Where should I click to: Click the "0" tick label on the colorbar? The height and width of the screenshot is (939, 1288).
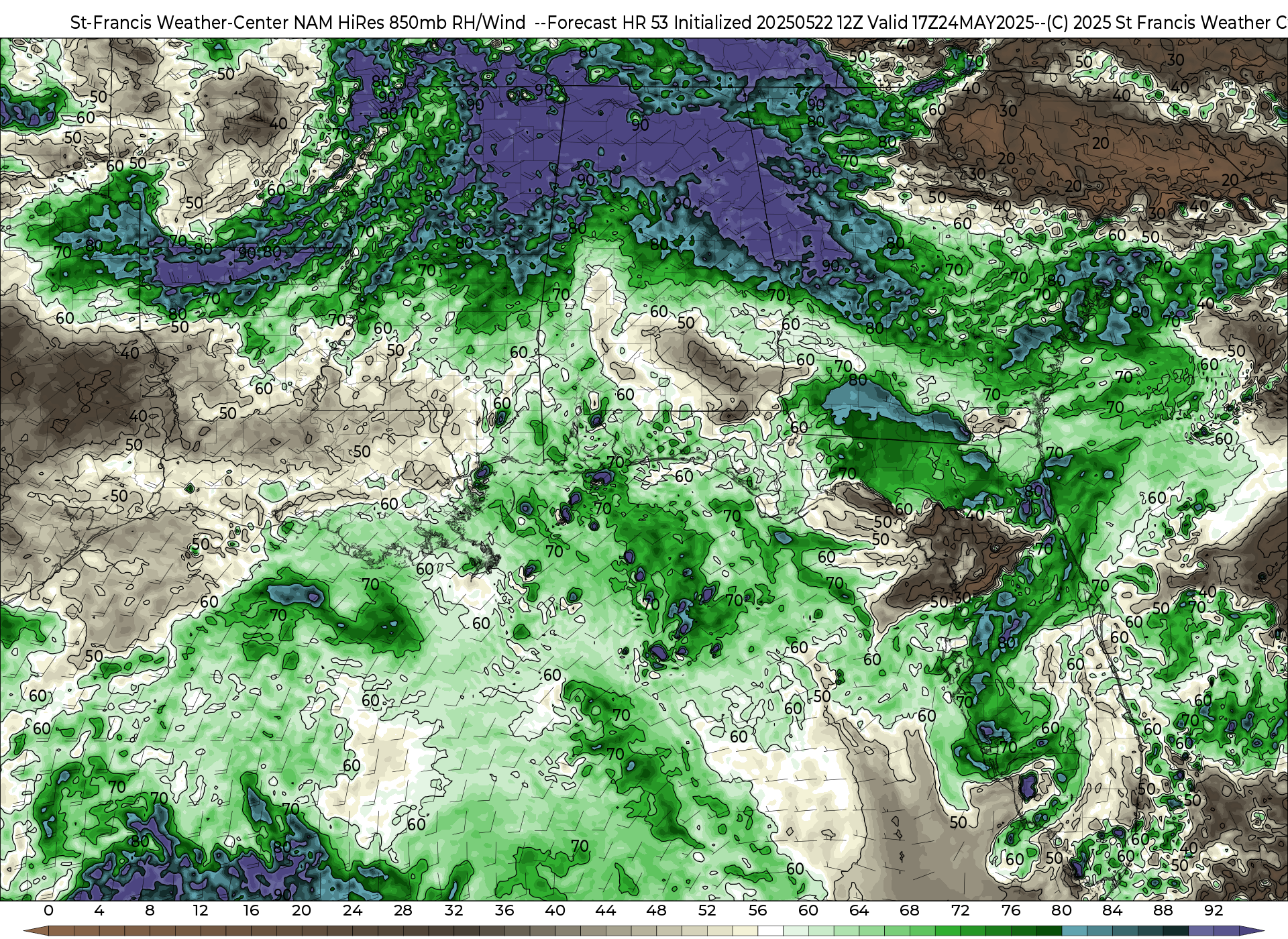tap(48, 910)
